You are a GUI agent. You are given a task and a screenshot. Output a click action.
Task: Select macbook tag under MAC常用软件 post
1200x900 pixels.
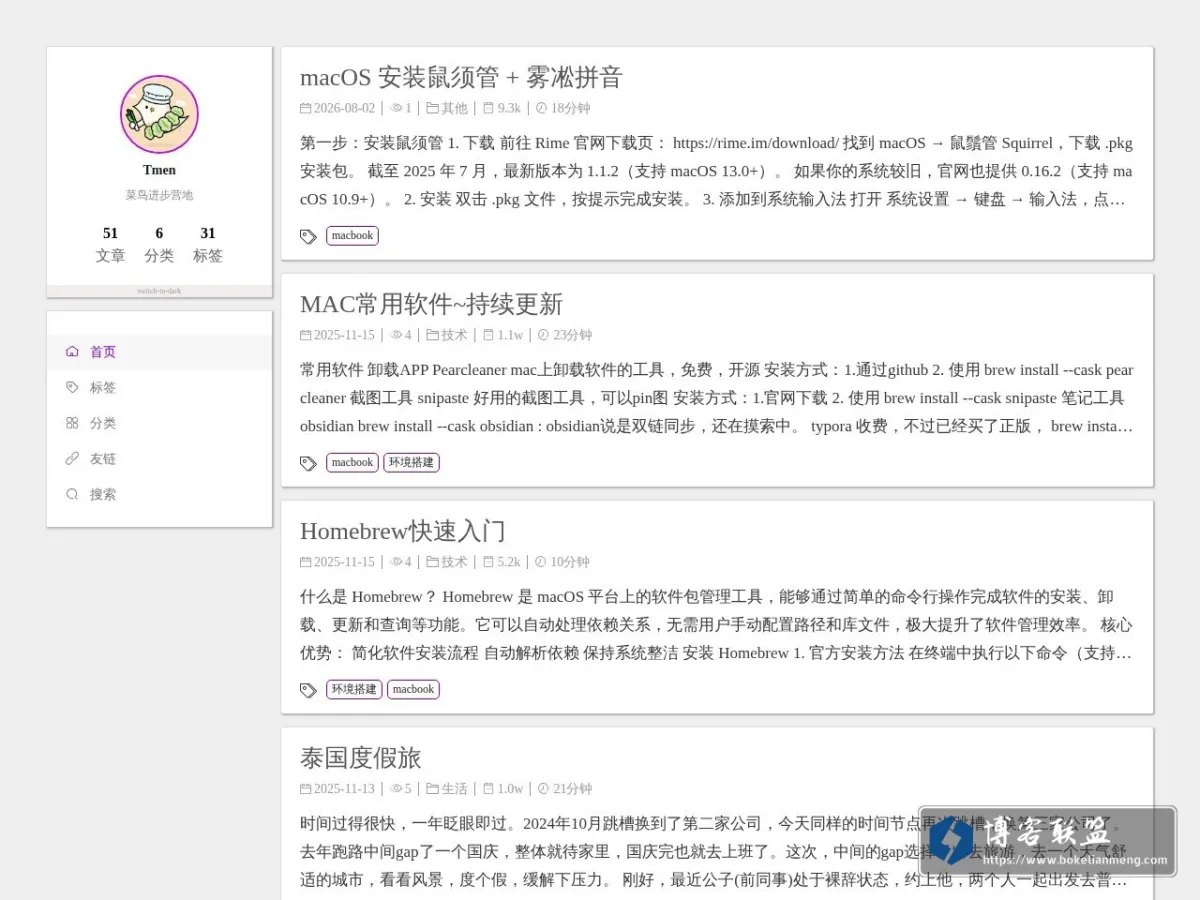(x=352, y=463)
